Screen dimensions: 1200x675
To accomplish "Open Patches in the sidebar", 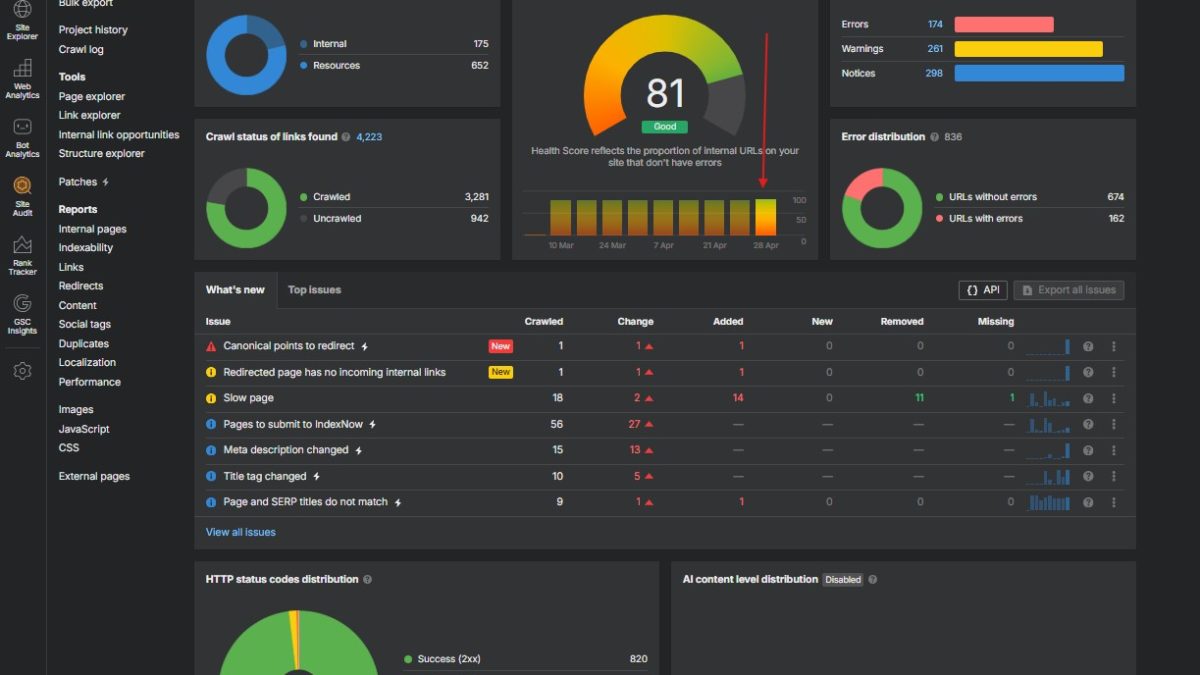I will coord(84,182).
